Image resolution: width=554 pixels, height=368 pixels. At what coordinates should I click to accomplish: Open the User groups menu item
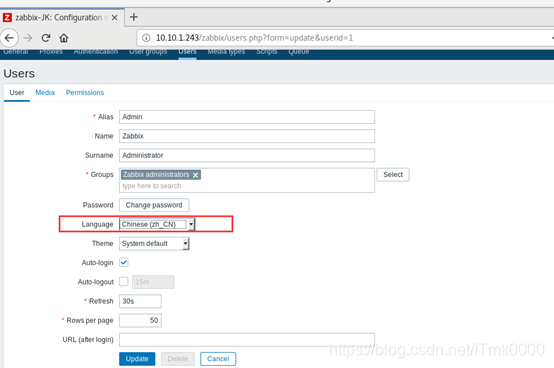coord(148,52)
